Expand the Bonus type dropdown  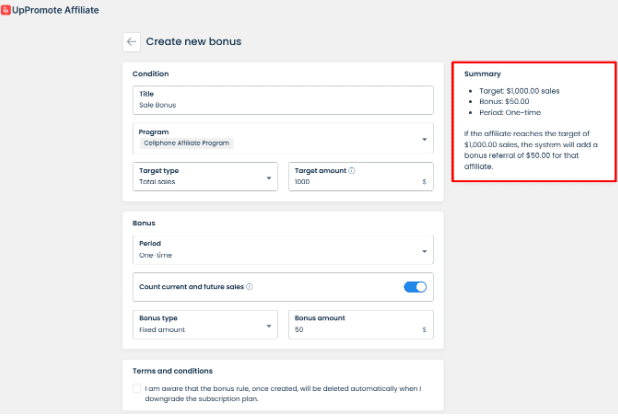(269, 324)
